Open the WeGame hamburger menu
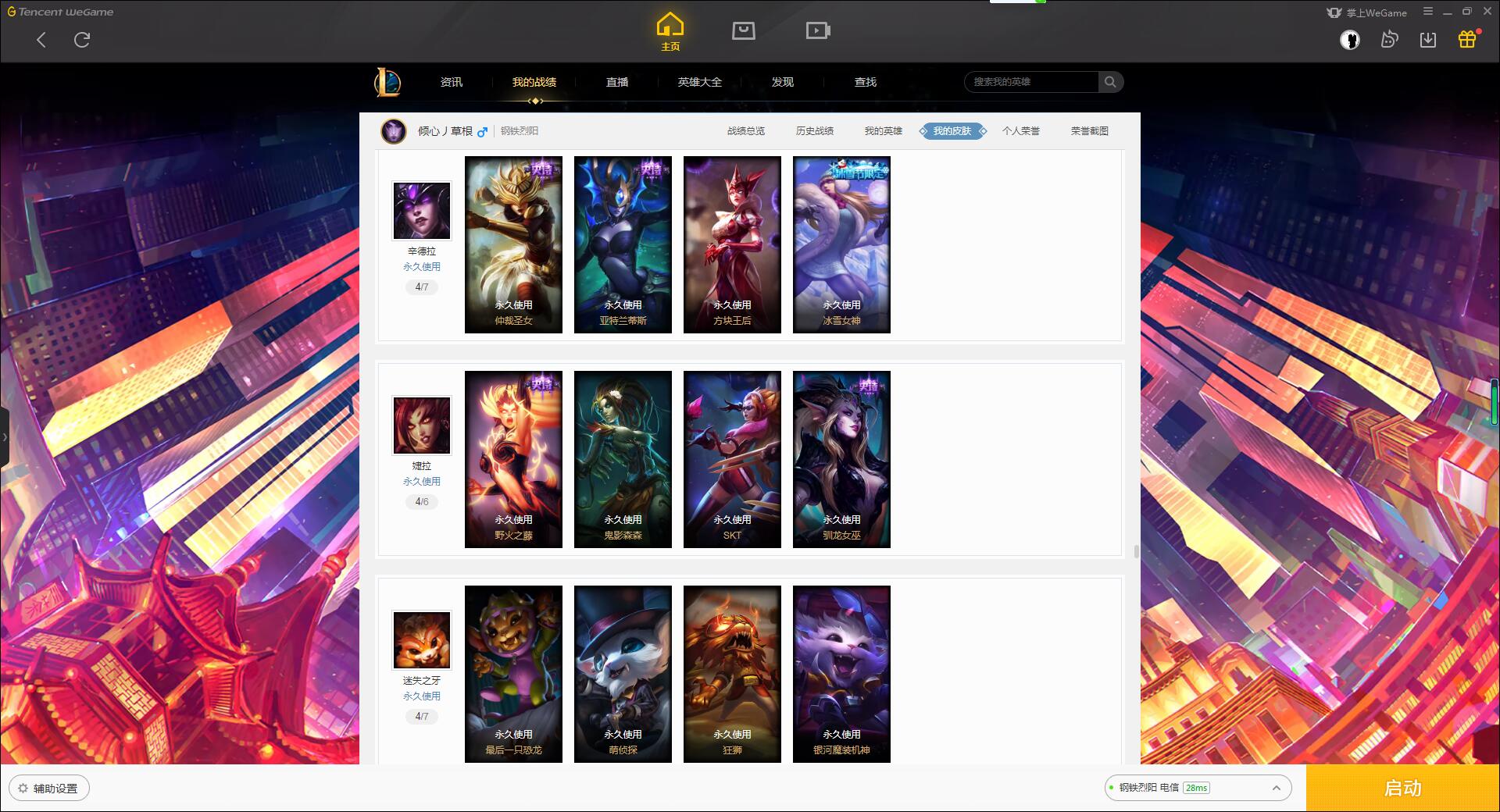 (x=1428, y=12)
